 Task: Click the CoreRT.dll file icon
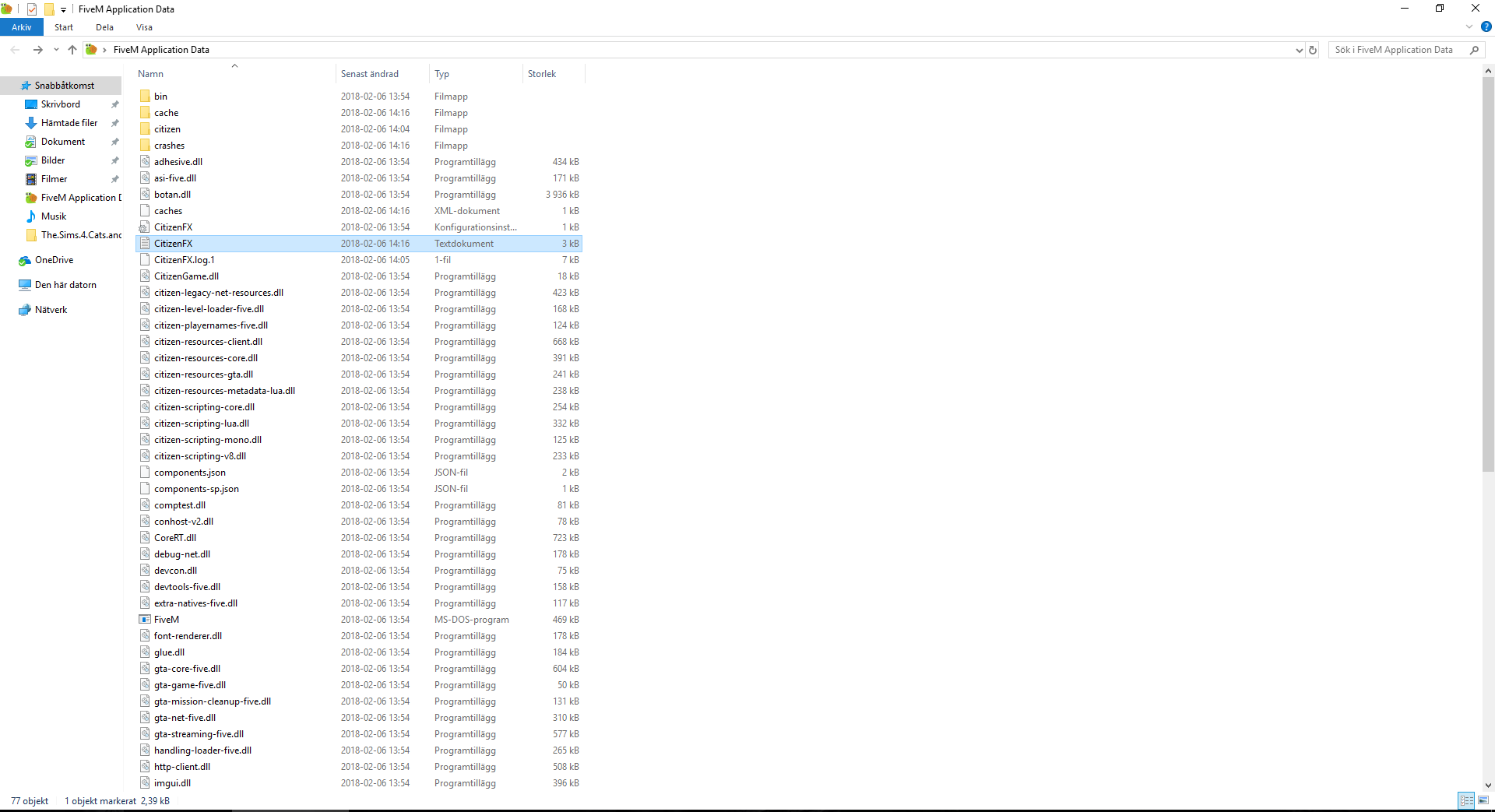click(145, 538)
